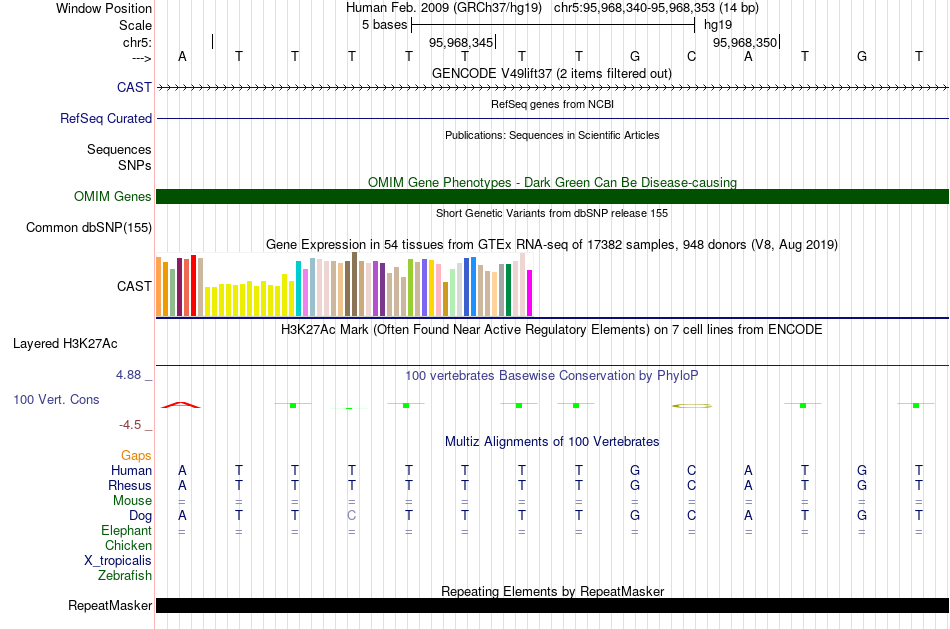Open the OMIM Genes track label

(x=113, y=197)
